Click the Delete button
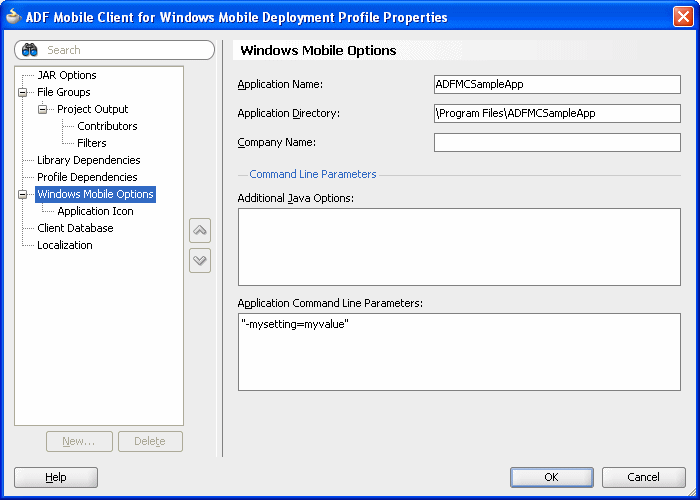 [150, 441]
